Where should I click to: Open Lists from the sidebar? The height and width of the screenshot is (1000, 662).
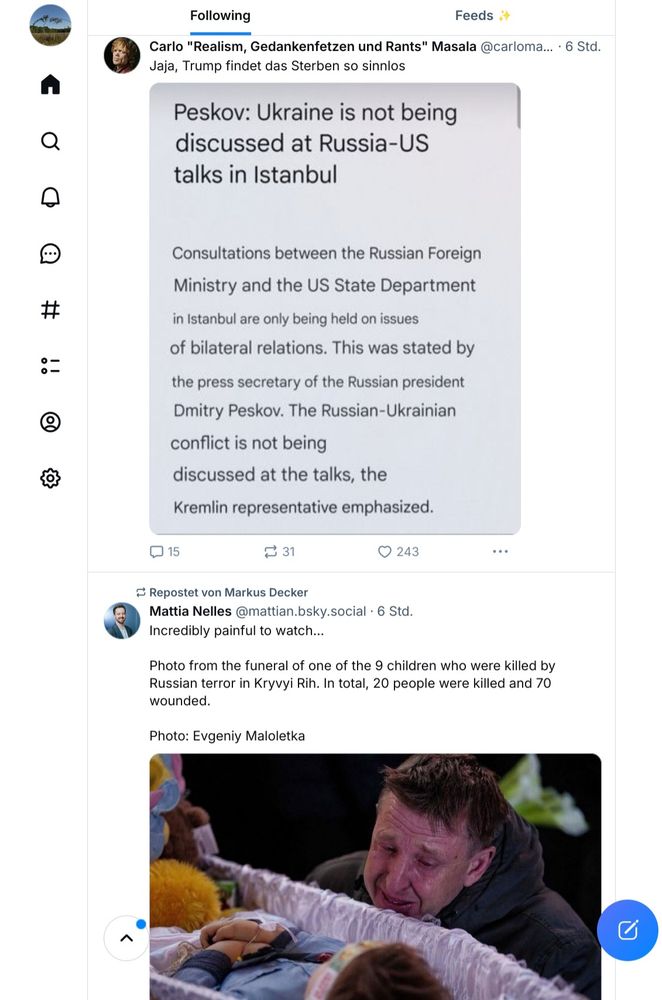click(49, 366)
